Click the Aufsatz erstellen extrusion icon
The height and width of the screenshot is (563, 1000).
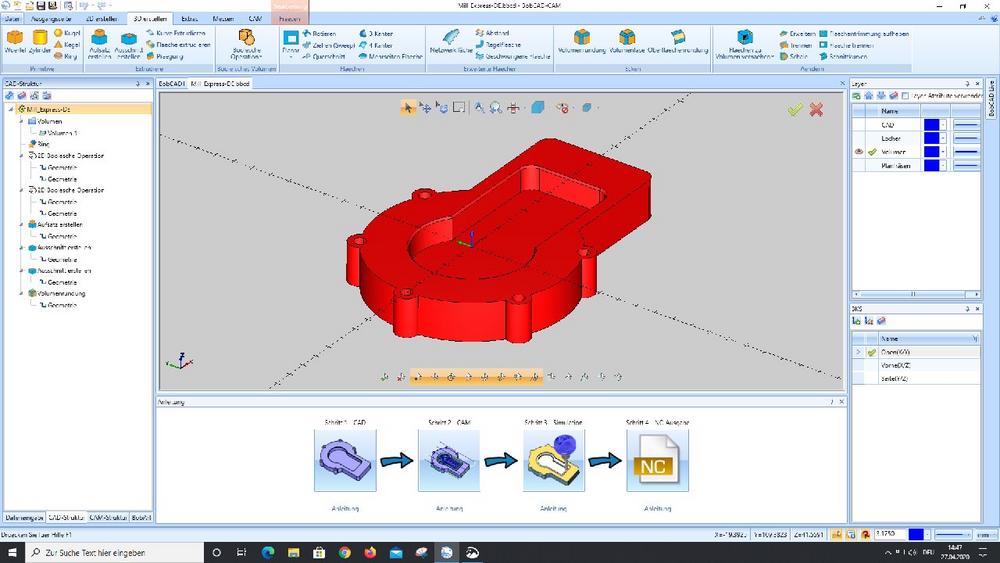tap(100, 40)
